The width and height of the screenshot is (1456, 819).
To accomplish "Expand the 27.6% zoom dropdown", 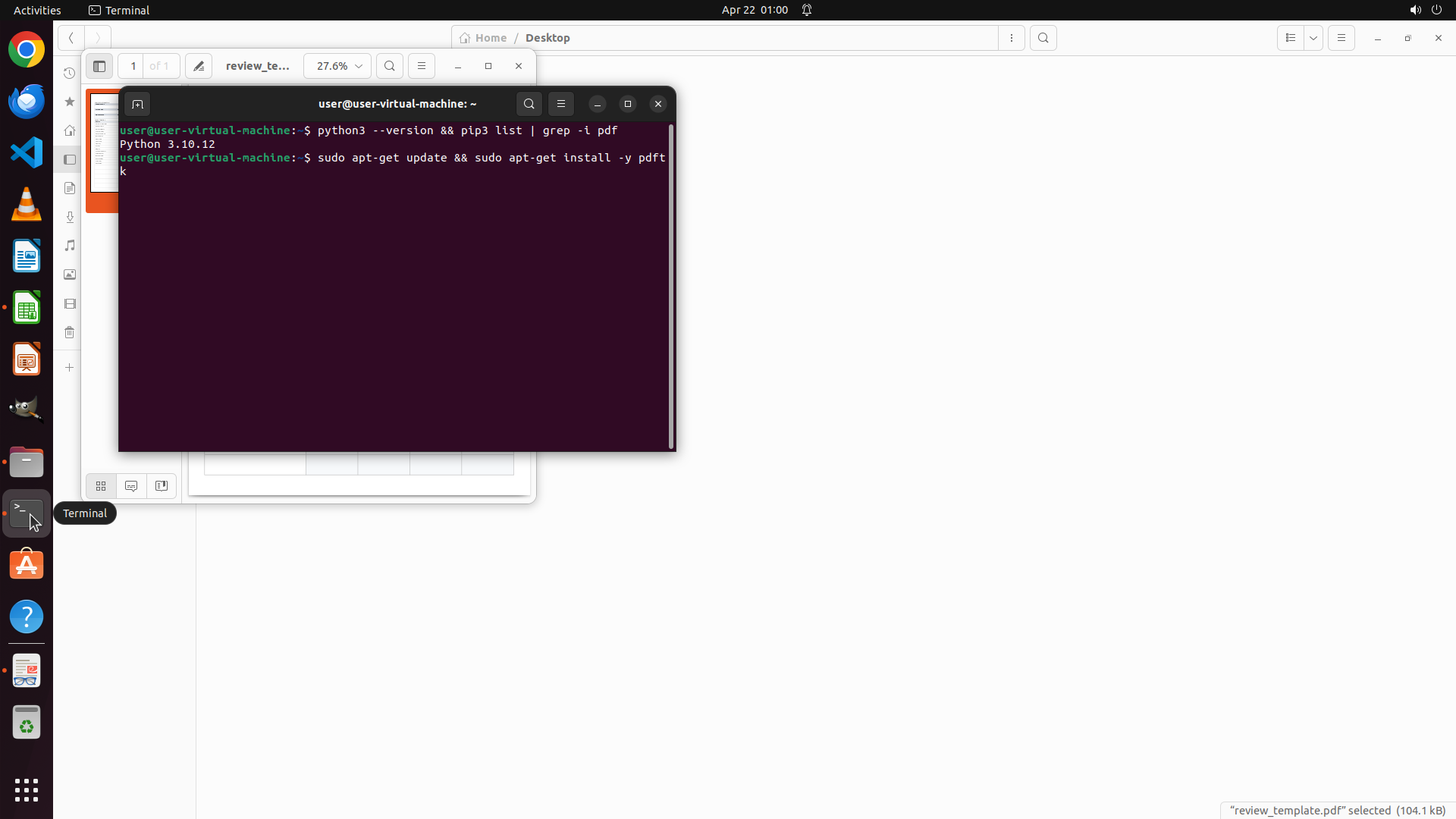I will tap(337, 66).
